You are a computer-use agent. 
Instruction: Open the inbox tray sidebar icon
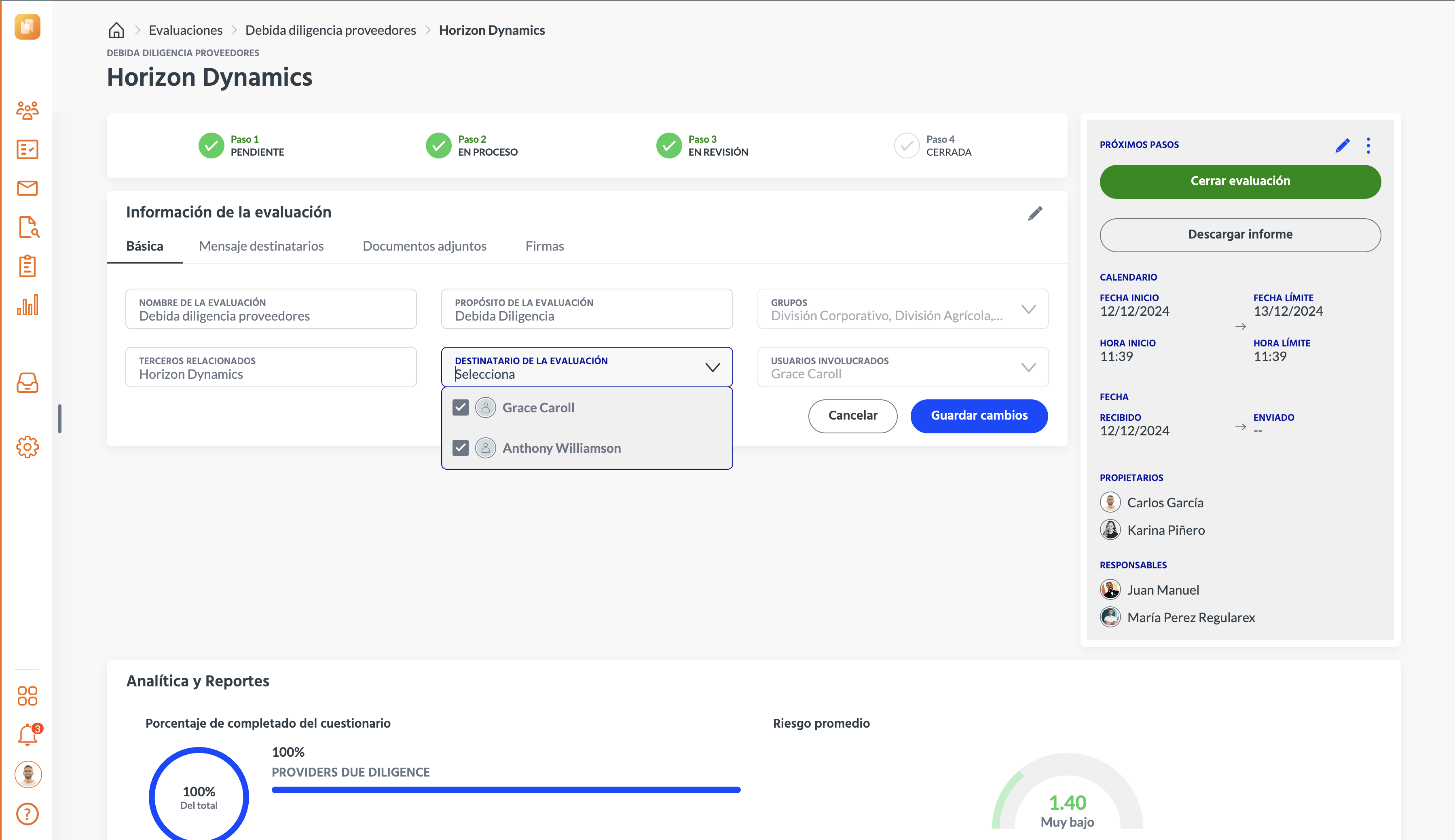click(x=27, y=383)
